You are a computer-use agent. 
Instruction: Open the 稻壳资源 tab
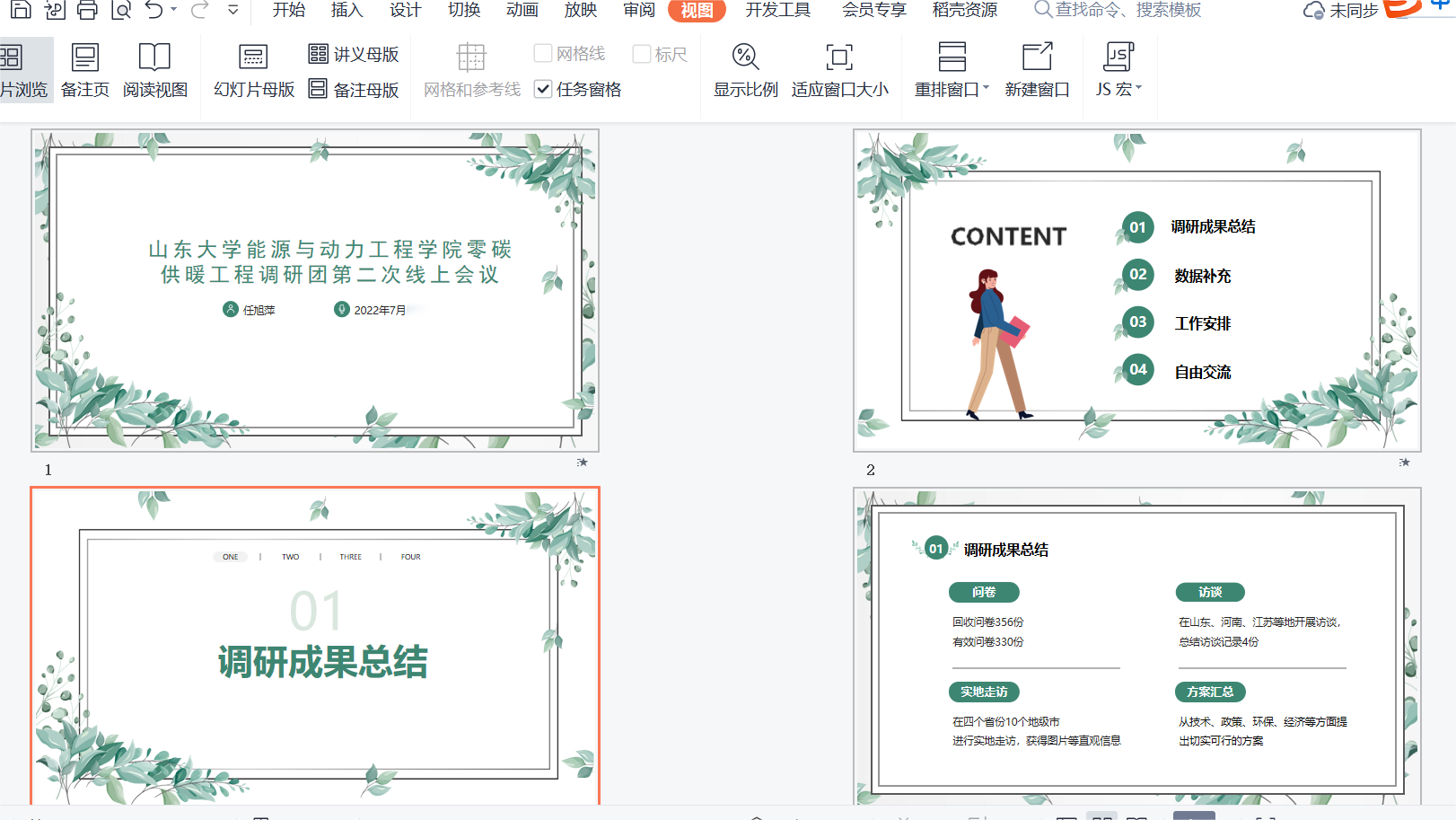tap(964, 10)
